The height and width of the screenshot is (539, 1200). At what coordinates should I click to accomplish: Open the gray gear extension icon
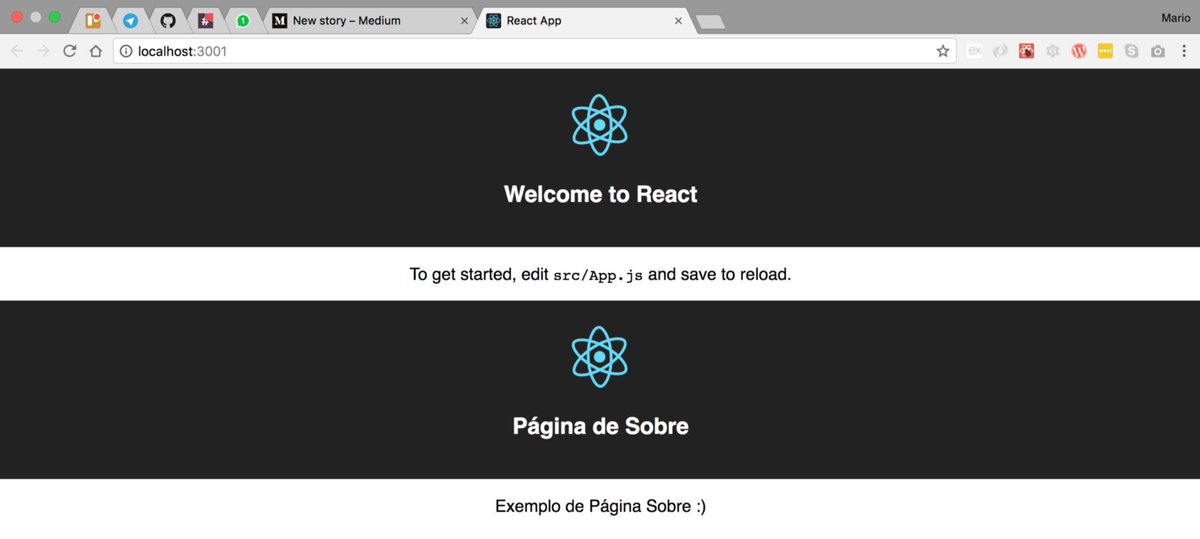tap(1052, 51)
